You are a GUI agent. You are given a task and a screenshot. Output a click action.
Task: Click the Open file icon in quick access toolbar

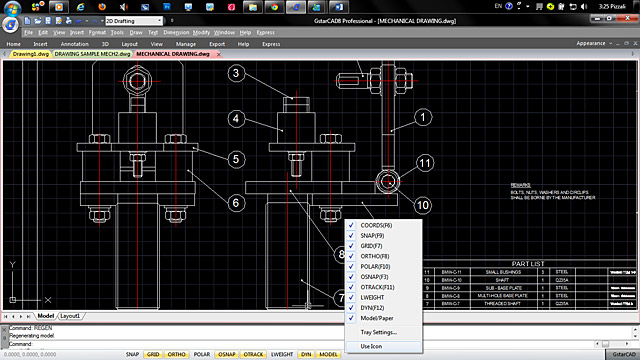[38, 21]
